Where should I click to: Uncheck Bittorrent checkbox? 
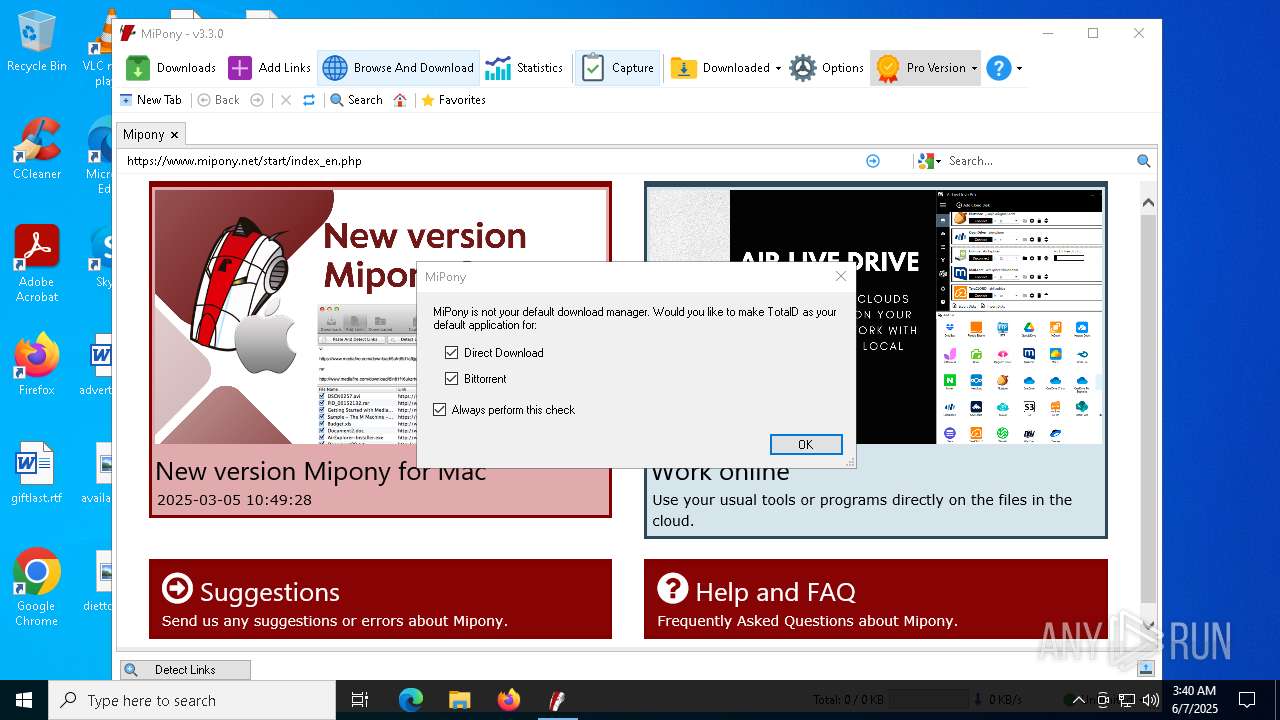pos(452,379)
